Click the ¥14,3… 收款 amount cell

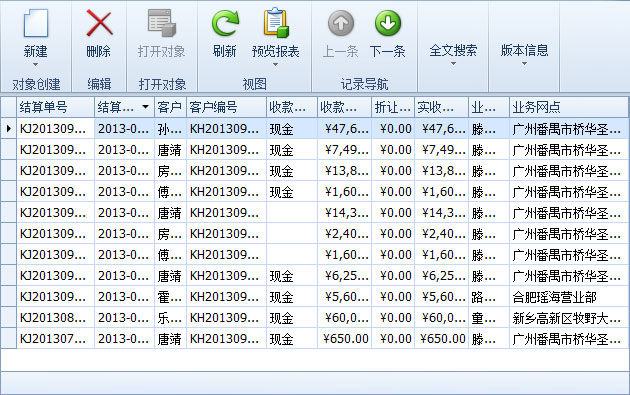point(344,213)
